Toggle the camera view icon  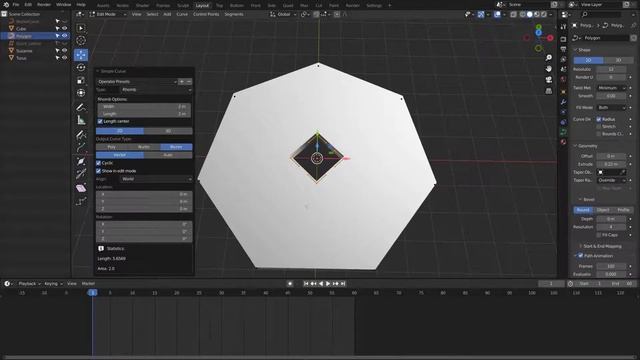tap(549, 80)
